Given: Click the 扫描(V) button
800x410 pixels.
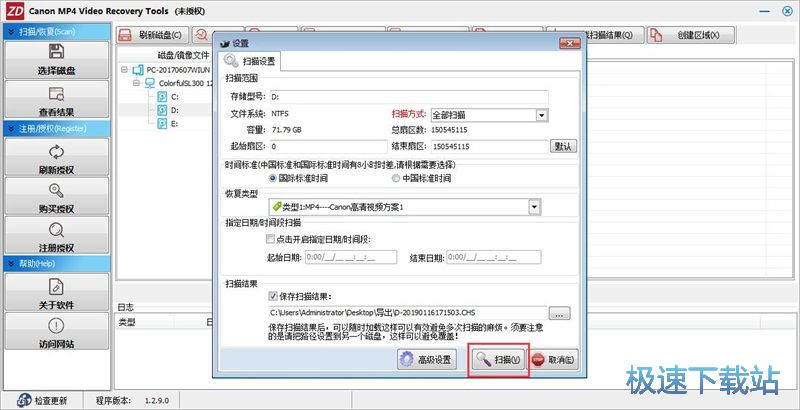Looking at the screenshot, I should click(x=498, y=360).
